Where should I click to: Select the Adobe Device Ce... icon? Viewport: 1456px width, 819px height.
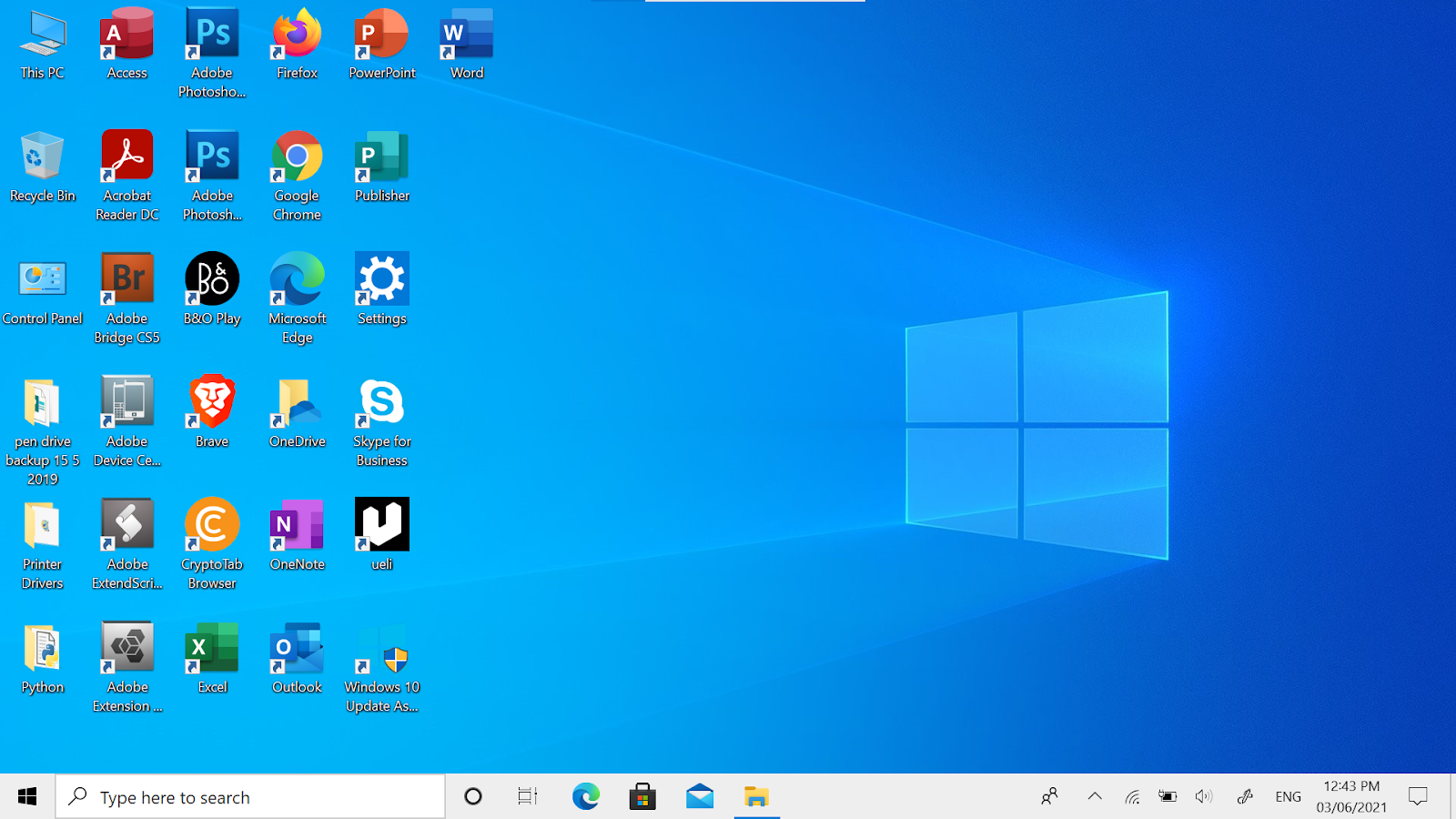(127, 421)
